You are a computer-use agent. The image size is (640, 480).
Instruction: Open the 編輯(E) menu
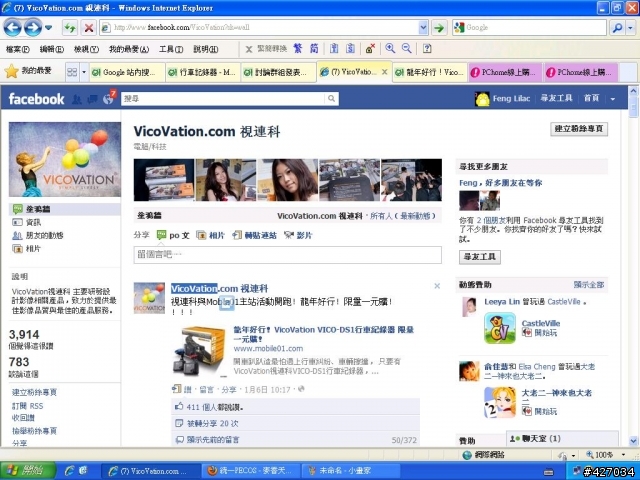click(51, 49)
